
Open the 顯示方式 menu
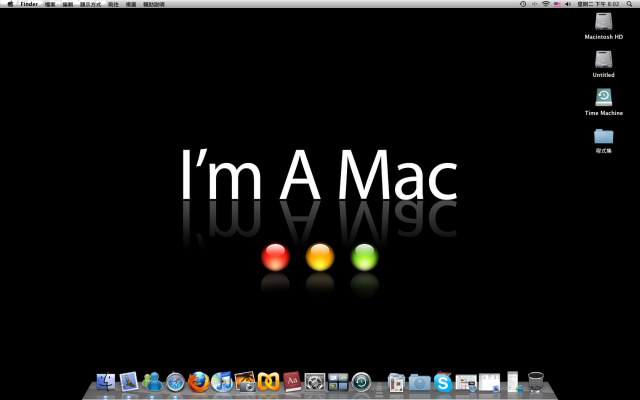pyautogui.click(x=90, y=4)
